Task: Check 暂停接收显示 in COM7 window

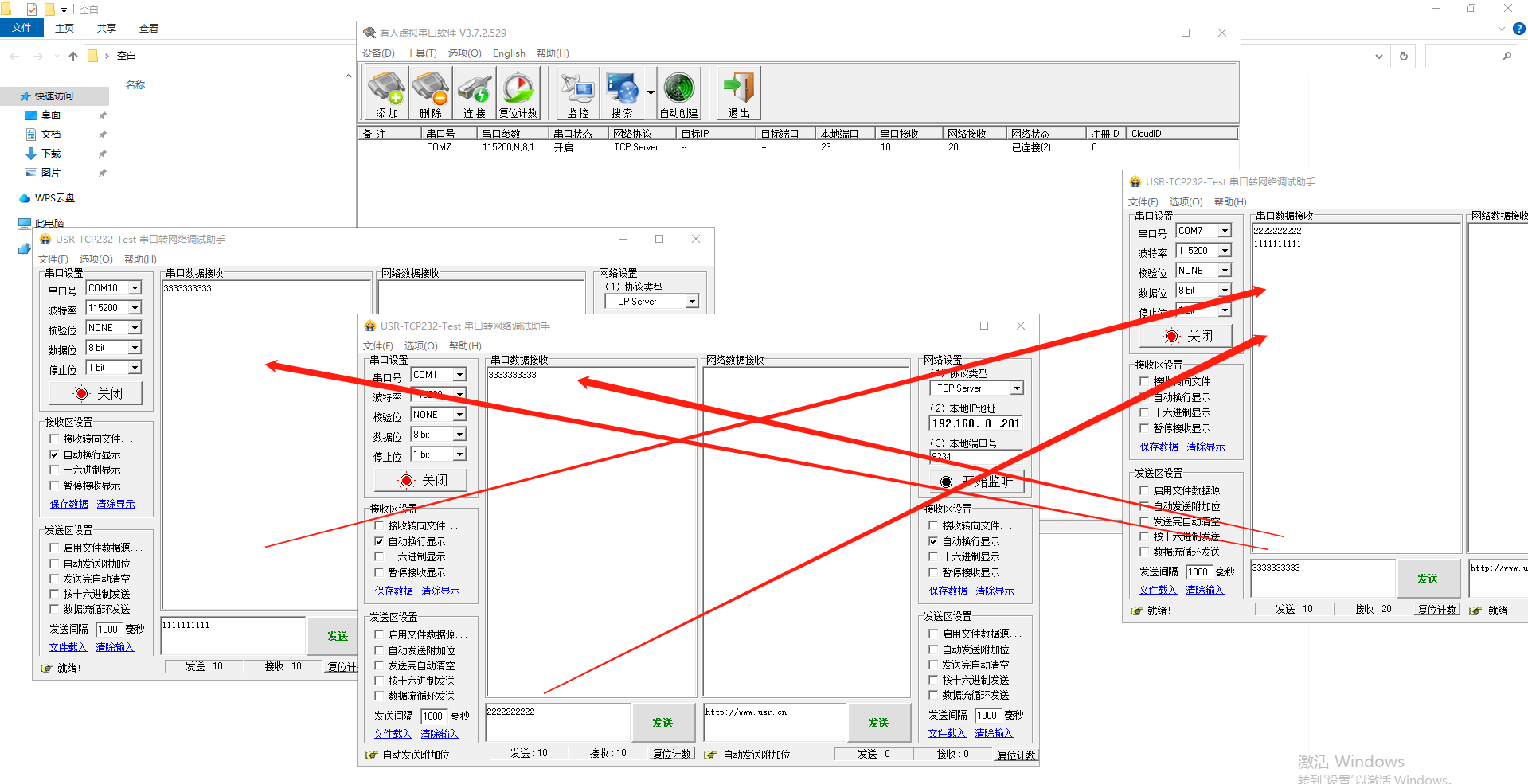Action: click(1144, 428)
